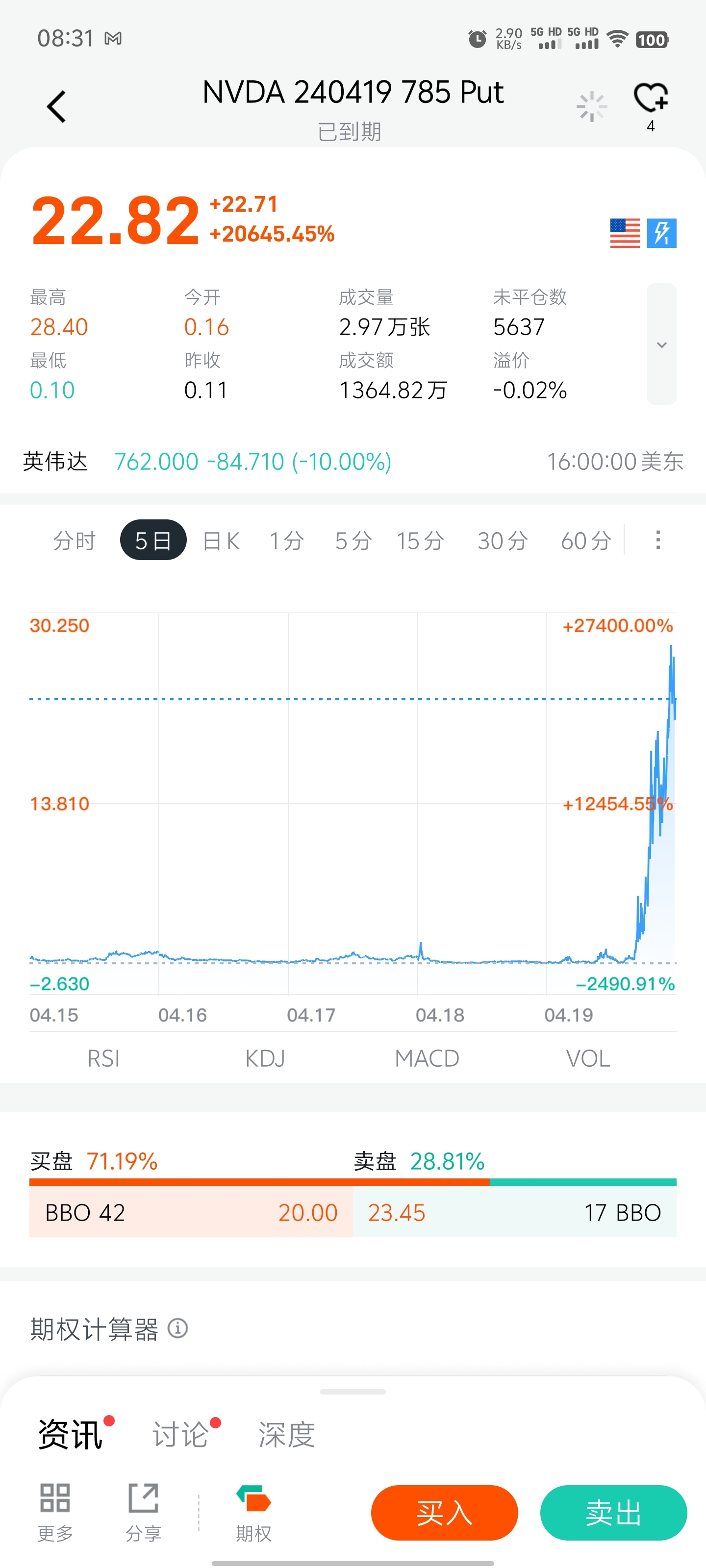Tap the lightning quote icon

pyautogui.click(x=661, y=233)
